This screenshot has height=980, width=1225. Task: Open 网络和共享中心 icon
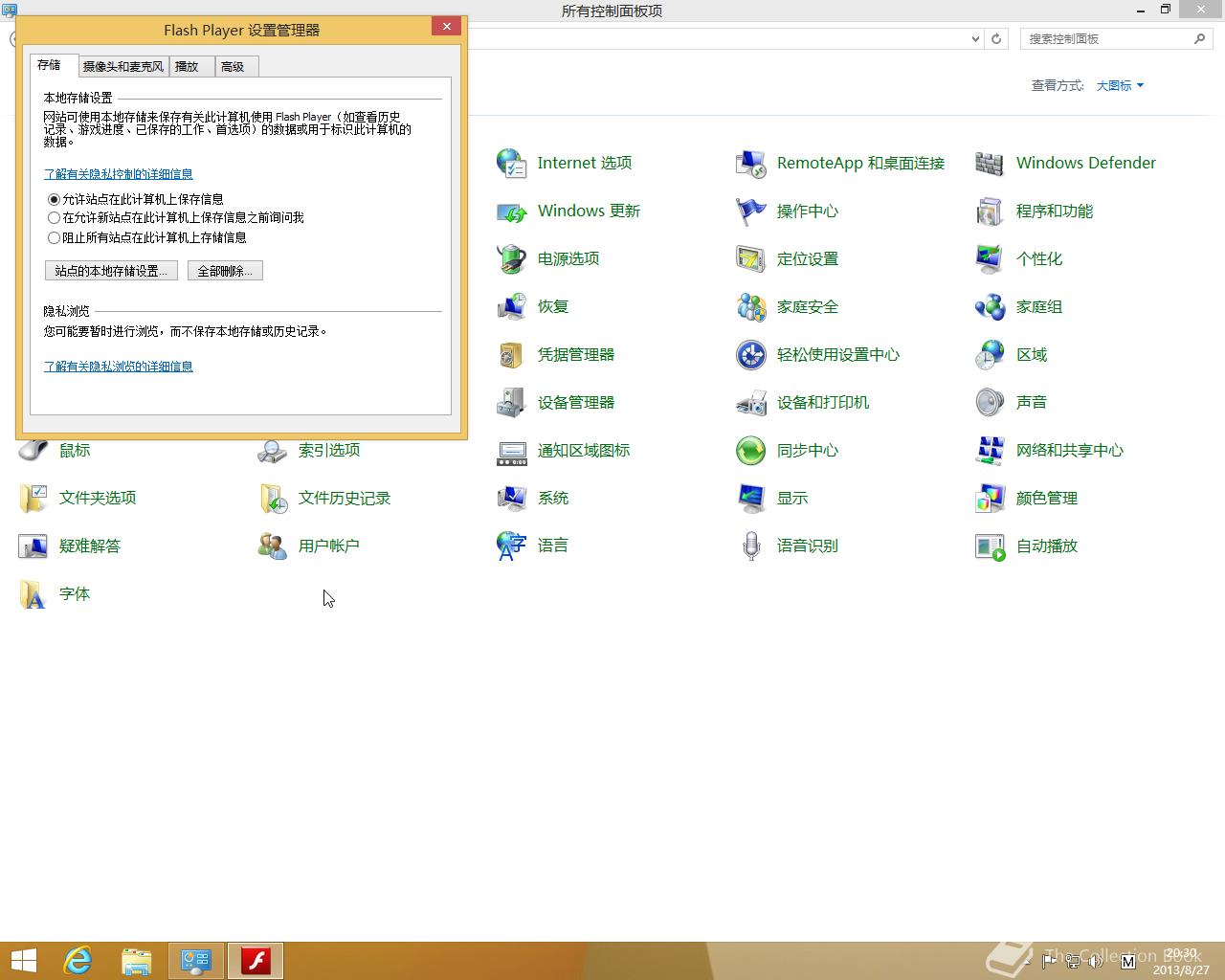[x=991, y=450]
